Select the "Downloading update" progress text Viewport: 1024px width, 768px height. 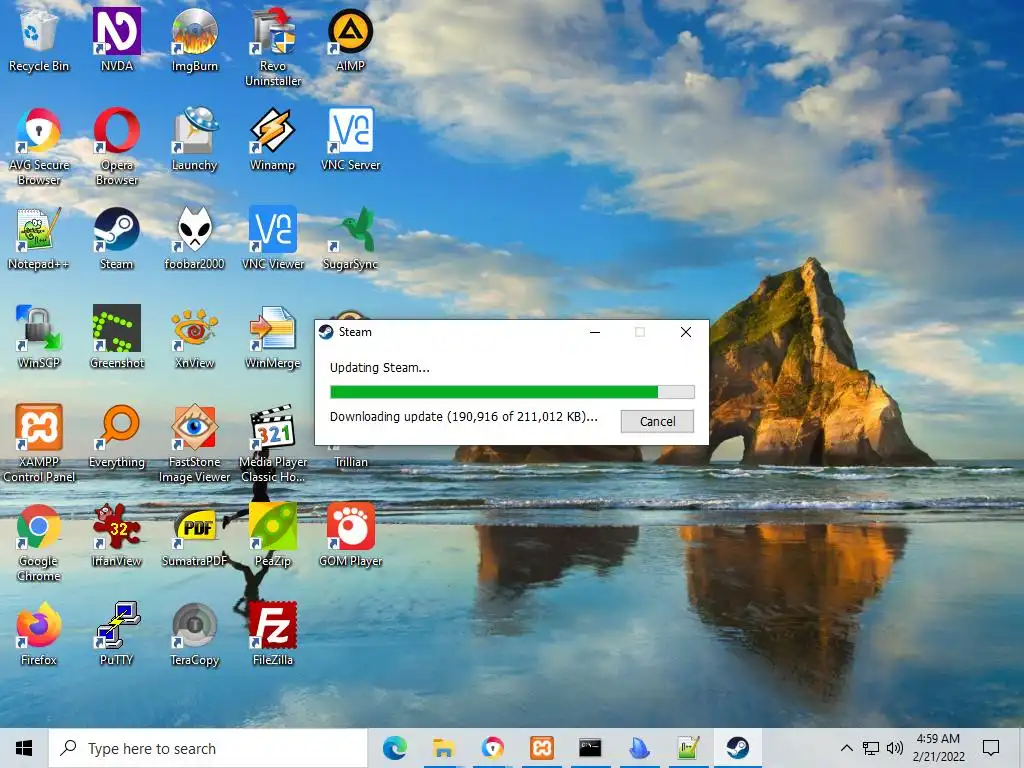(x=463, y=417)
